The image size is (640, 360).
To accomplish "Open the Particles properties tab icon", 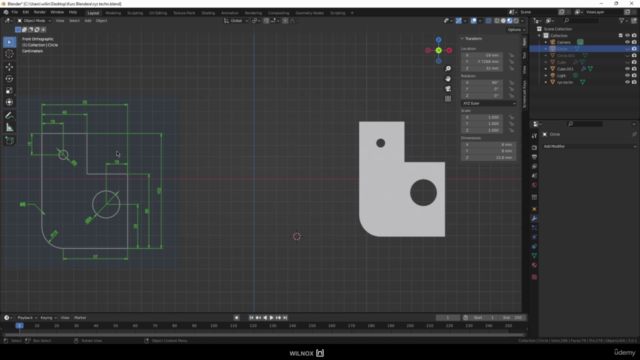I will (534, 228).
